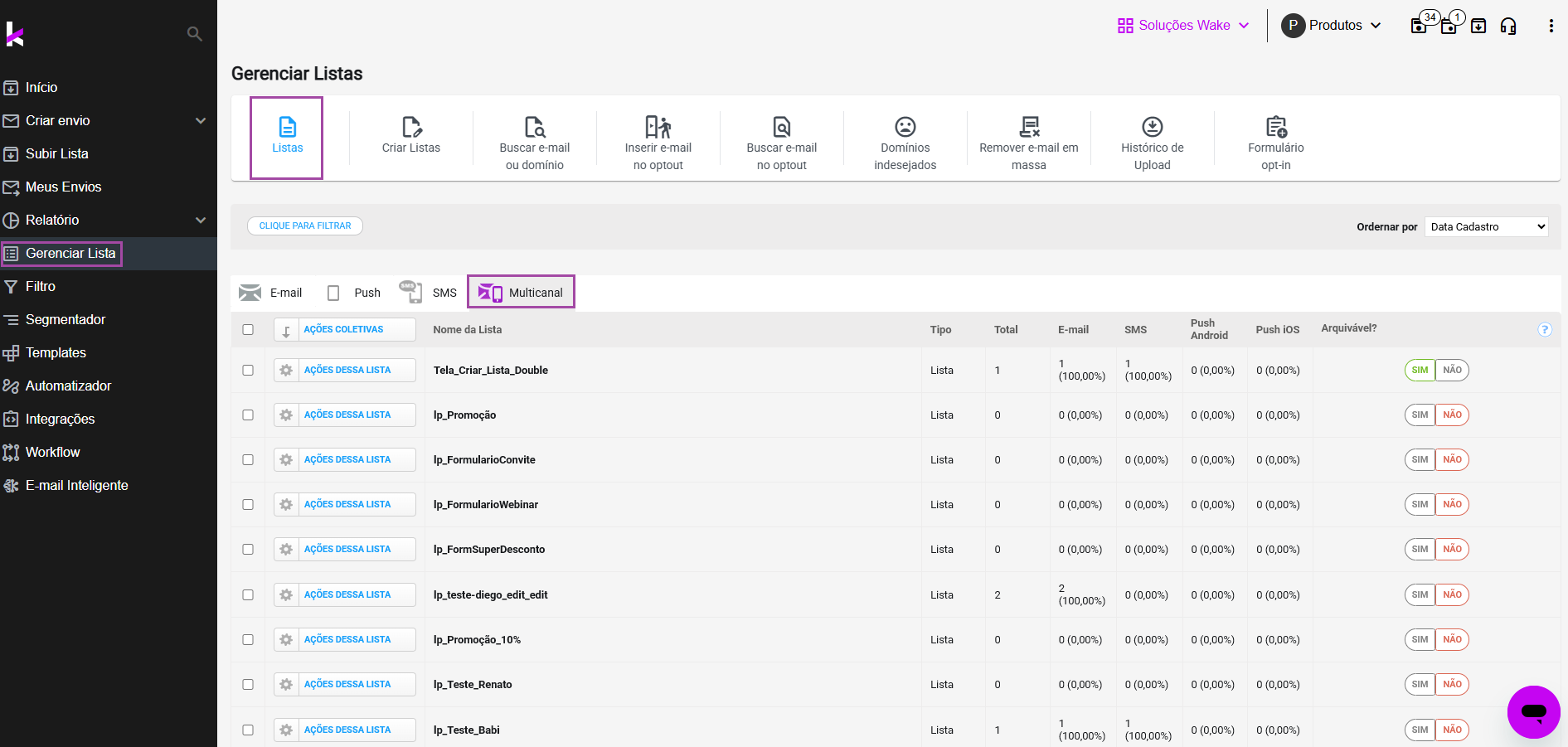1568x747 pixels.
Task: Open the Ordenar por Data Cadastro dropdown
Action: pyautogui.click(x=1486, y=226)
